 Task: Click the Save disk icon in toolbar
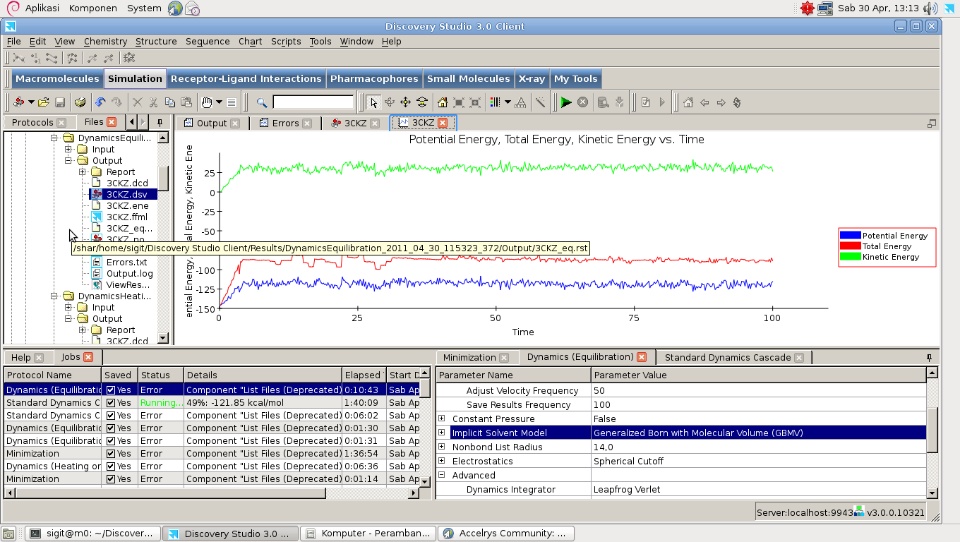tap(60, 102)
